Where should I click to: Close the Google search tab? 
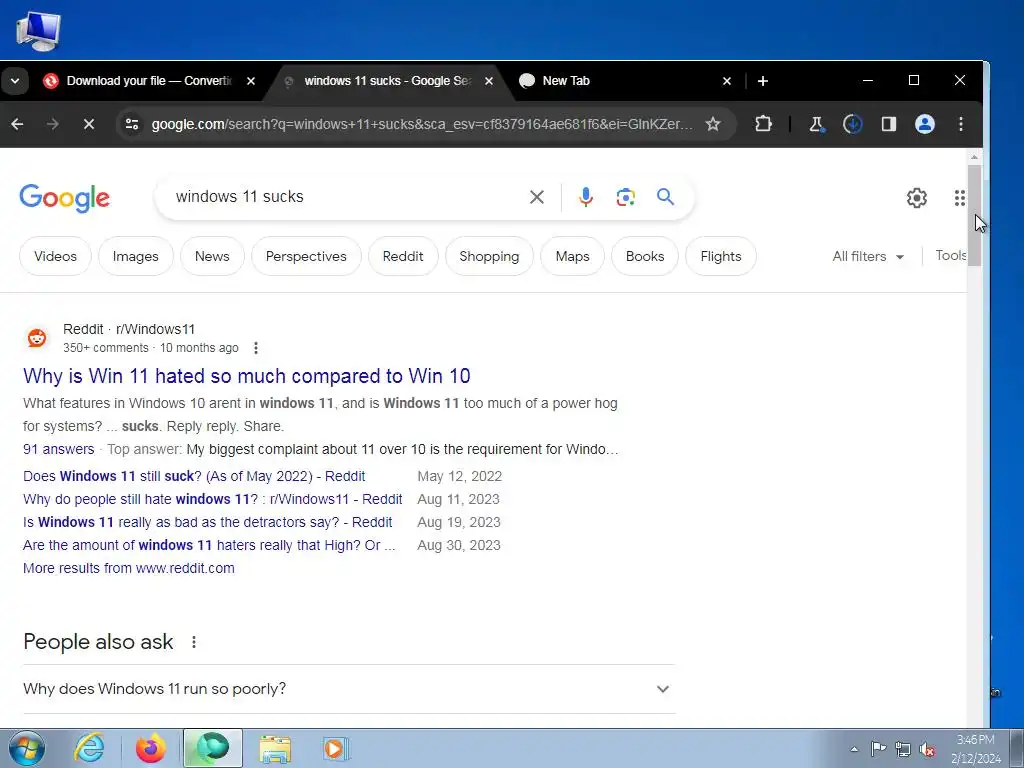pos(489,81)
